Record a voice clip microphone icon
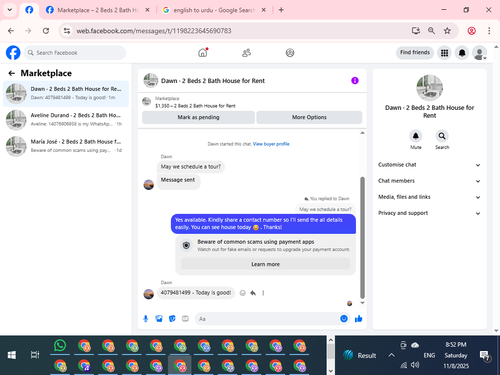 (x=146, y=319)
